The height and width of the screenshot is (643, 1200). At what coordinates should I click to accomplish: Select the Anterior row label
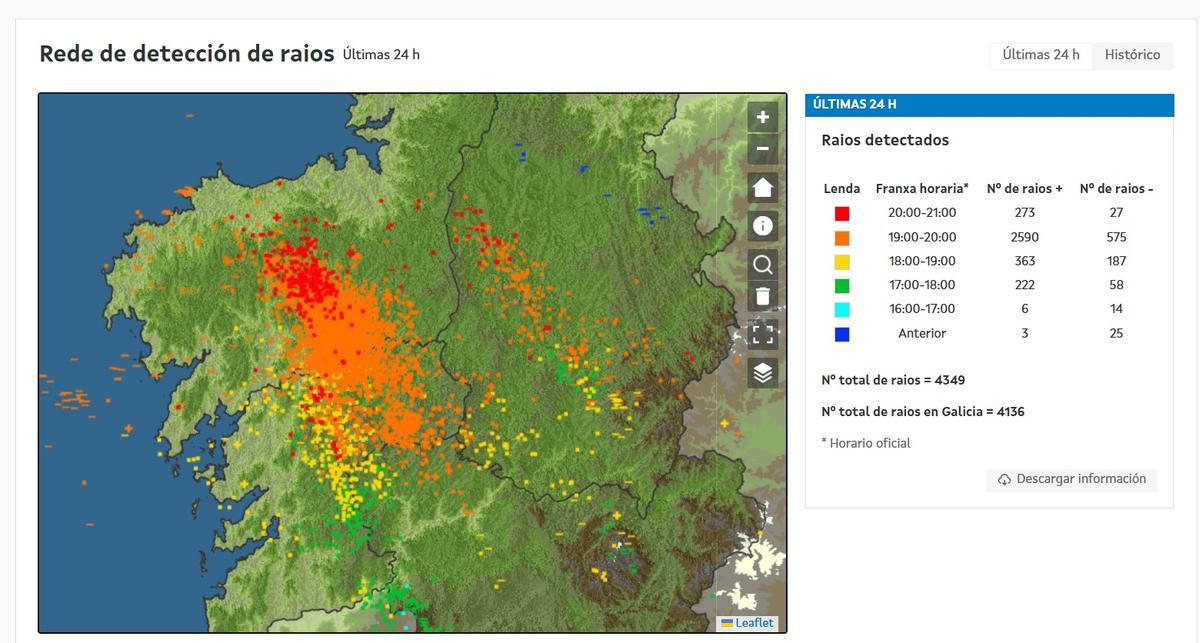922,333
